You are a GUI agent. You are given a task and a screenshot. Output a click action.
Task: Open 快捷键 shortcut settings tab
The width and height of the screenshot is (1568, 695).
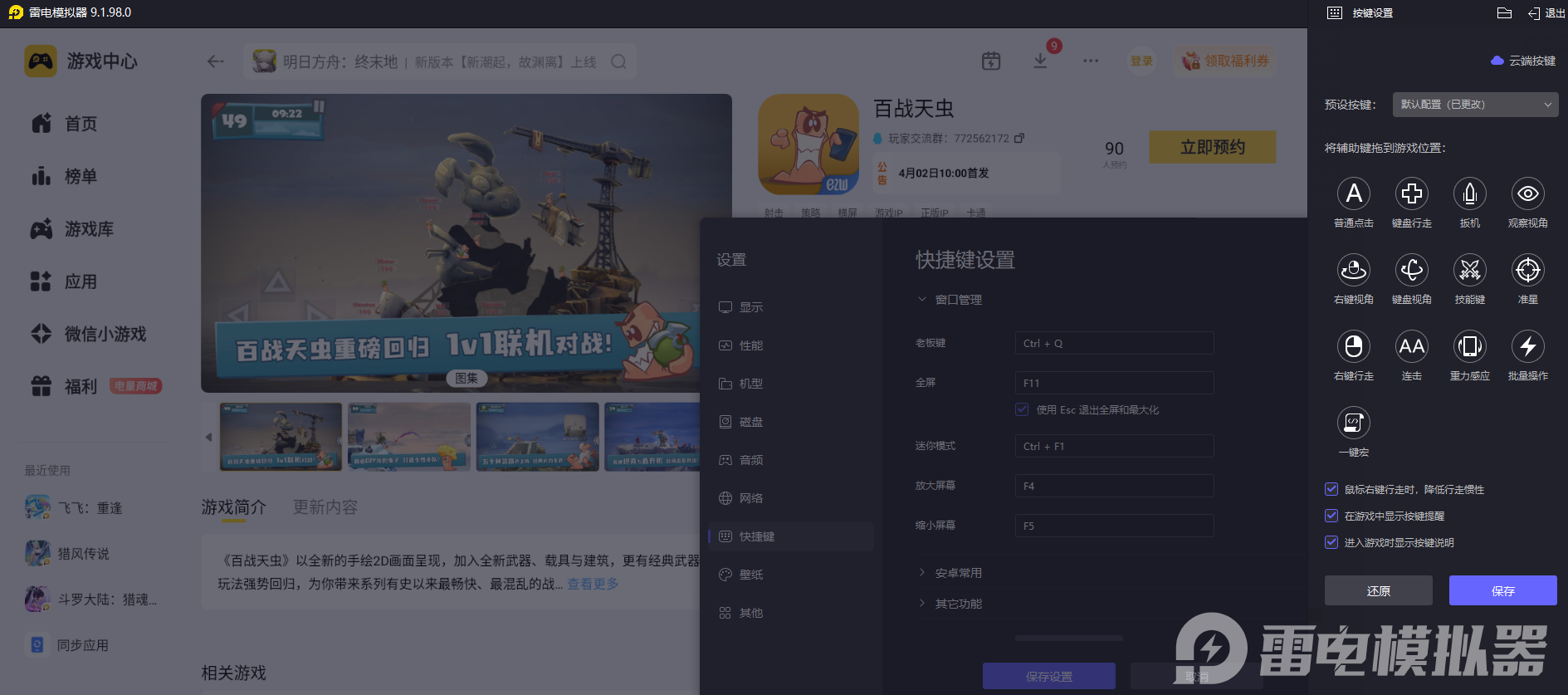tap(790, 536)
